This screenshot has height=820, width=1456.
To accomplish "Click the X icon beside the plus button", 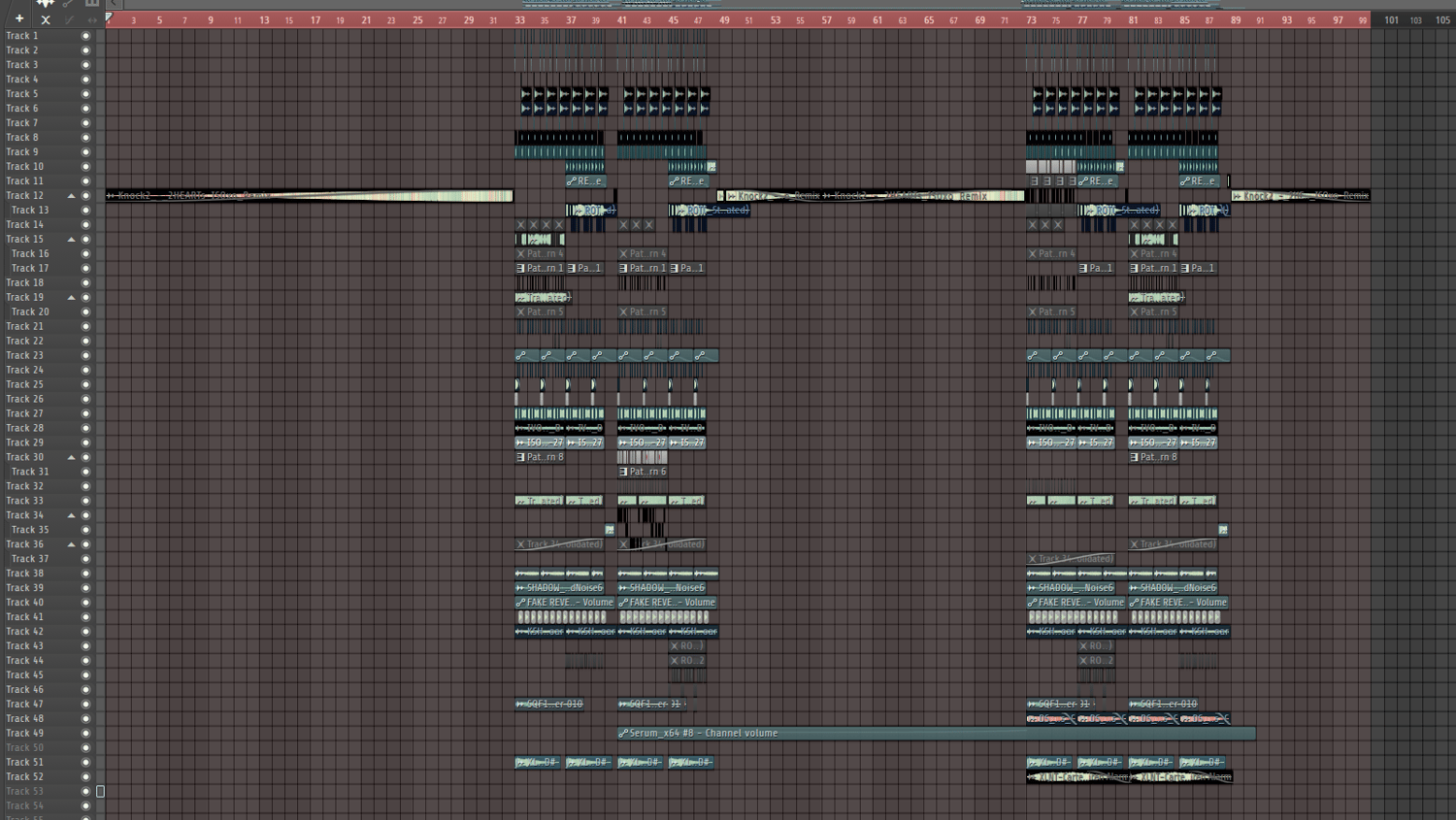I will pos(46,19).
